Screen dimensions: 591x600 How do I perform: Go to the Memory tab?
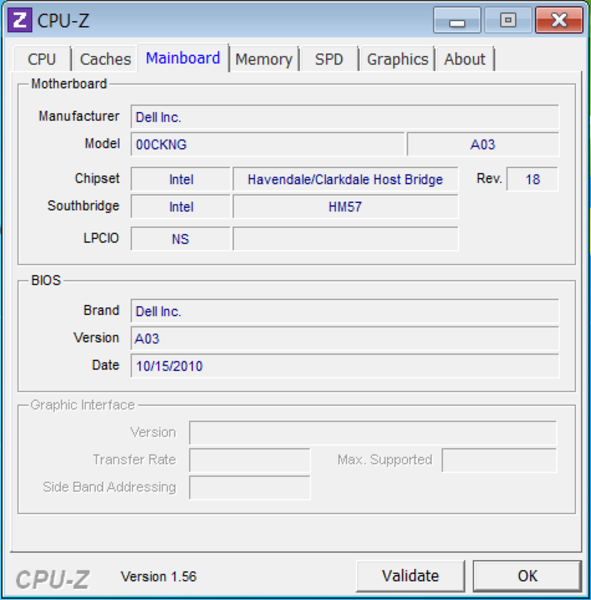264,59
